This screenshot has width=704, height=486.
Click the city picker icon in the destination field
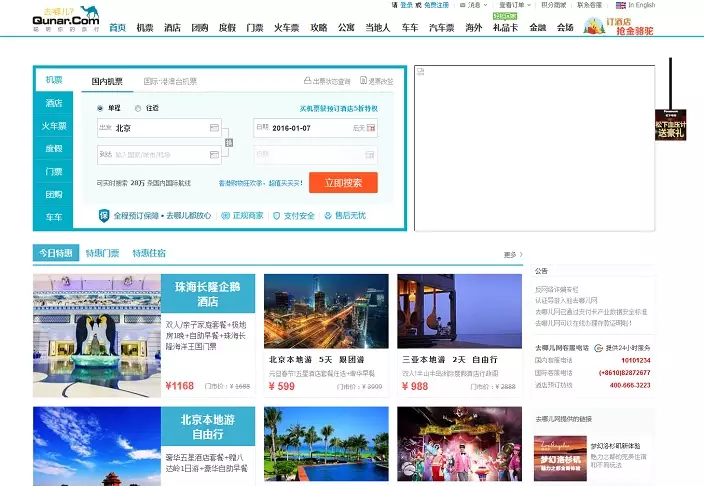pos(214,155)
